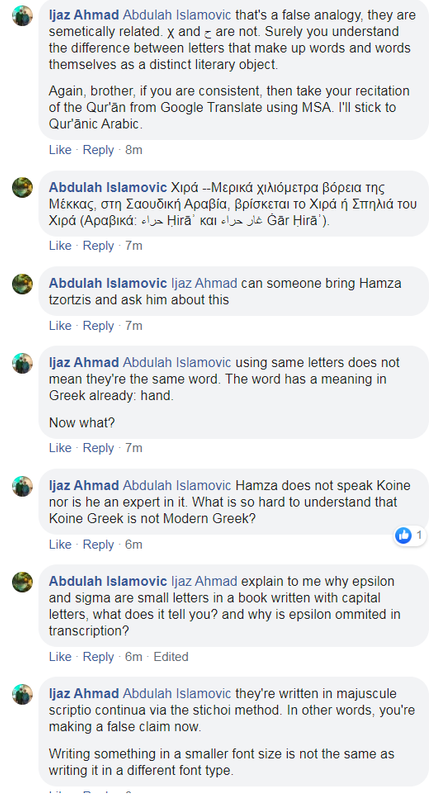
Task: Click the thumbs-up reaction badge showing 1
Action: pyautogui.click(x=410, y=535)
